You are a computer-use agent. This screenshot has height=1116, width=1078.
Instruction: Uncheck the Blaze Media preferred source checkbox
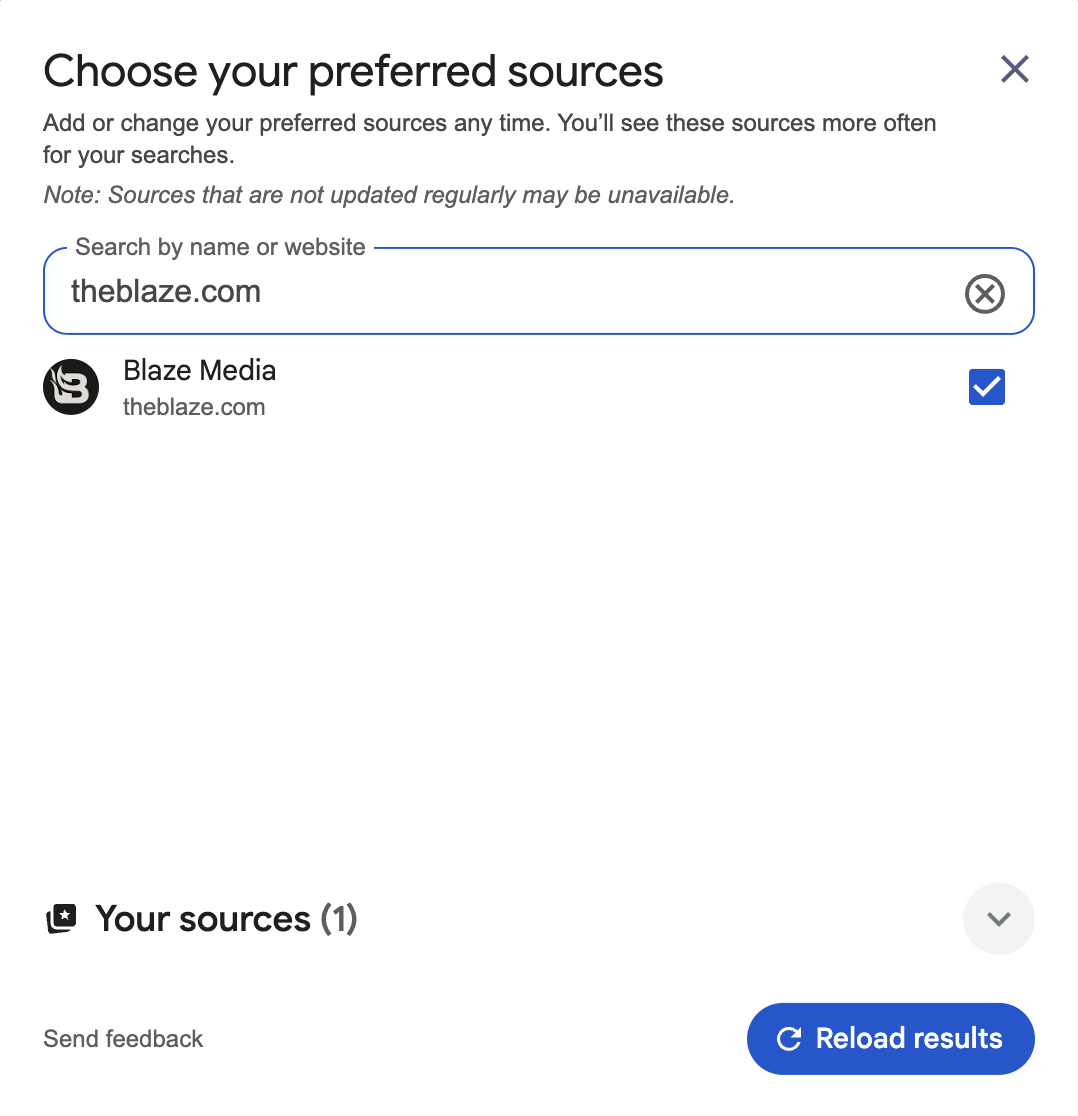pos(986,387)
